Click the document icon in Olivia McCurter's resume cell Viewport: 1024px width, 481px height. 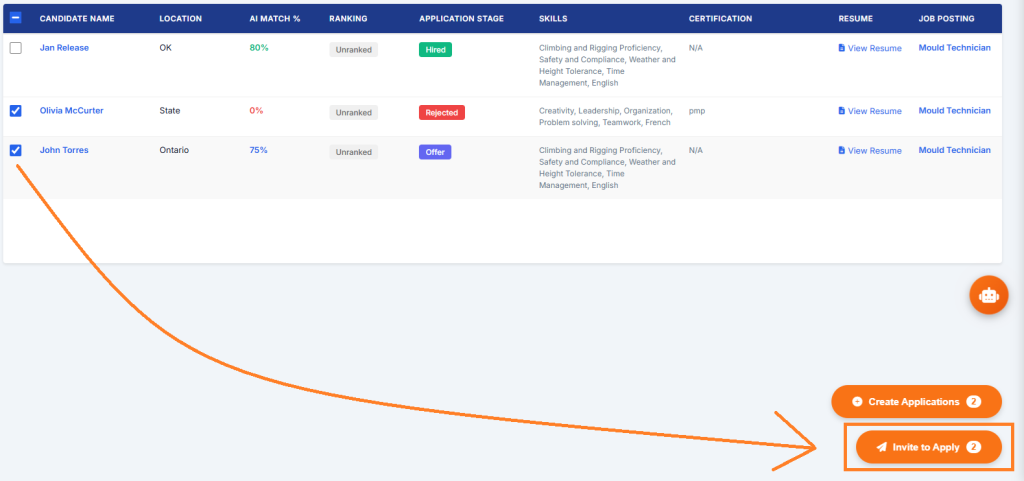(842, 111)
